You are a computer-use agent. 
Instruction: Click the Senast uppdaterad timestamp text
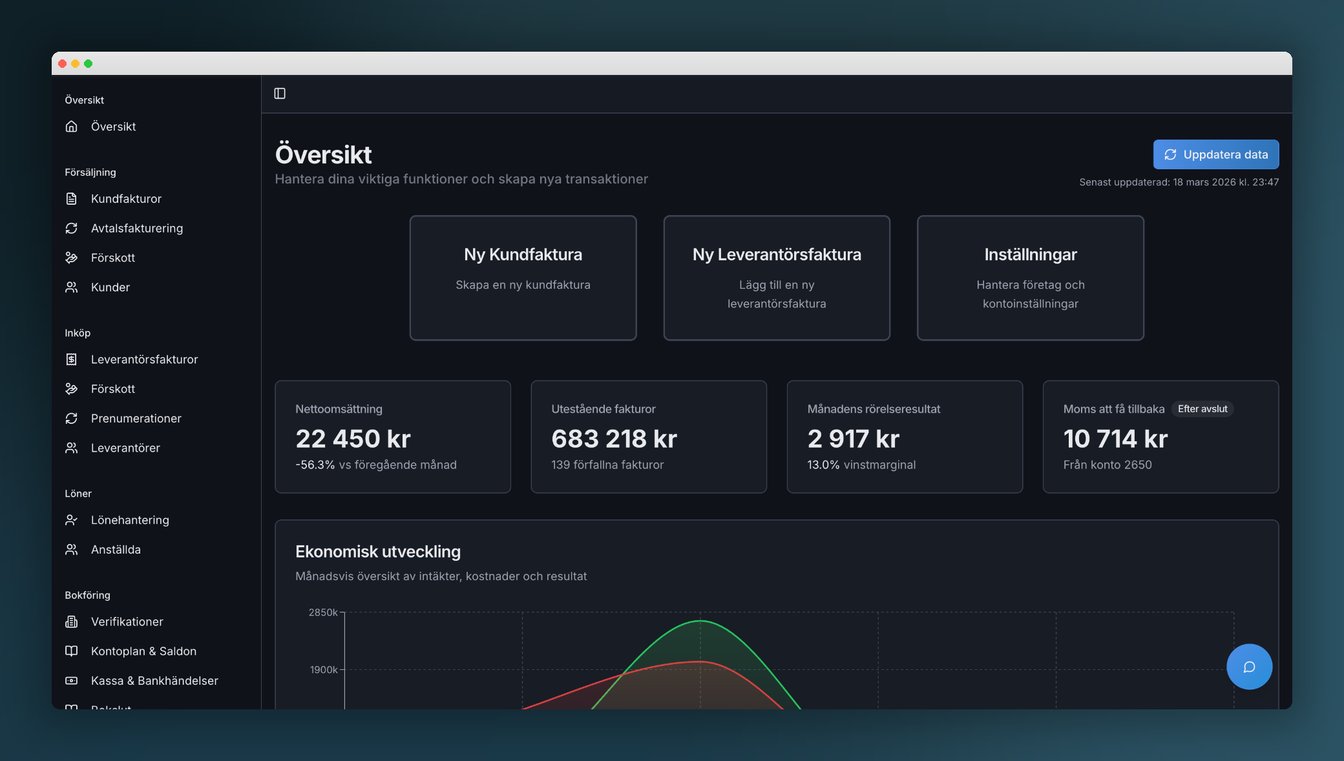(x=1179, y=182)
